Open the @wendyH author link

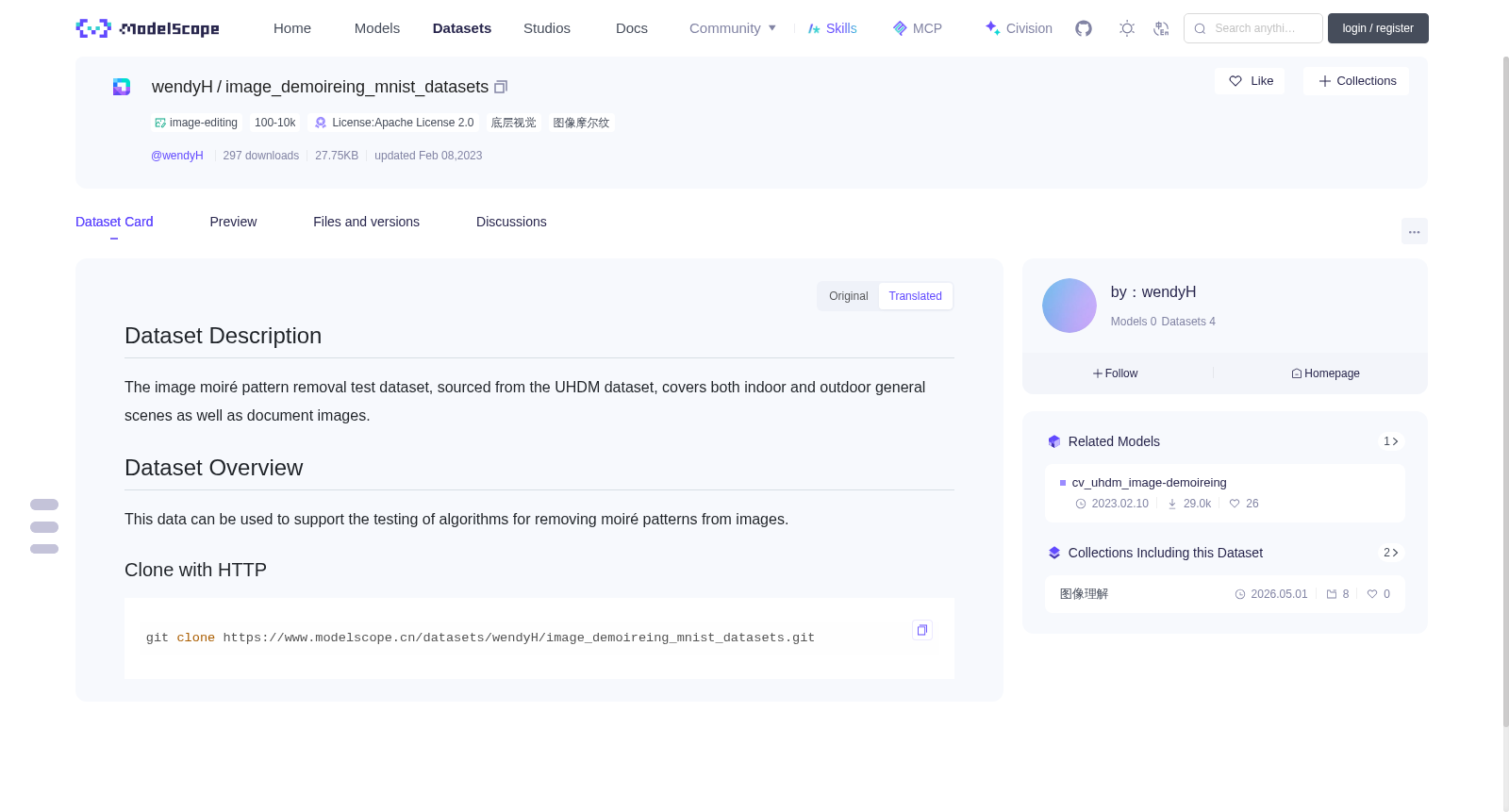pos(177,156)
